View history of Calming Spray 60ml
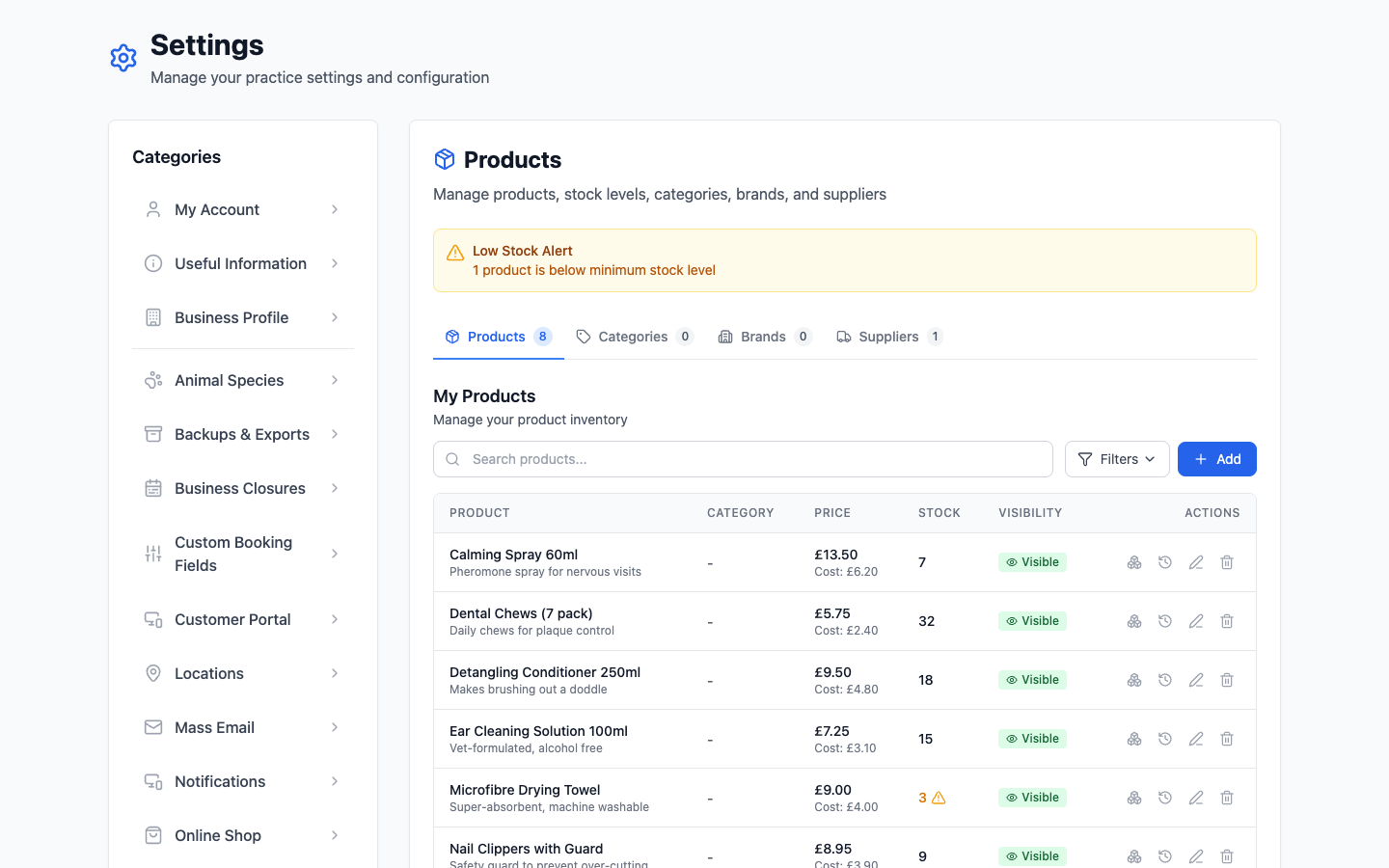The image size is (1389, 868). click(1165, 562)
